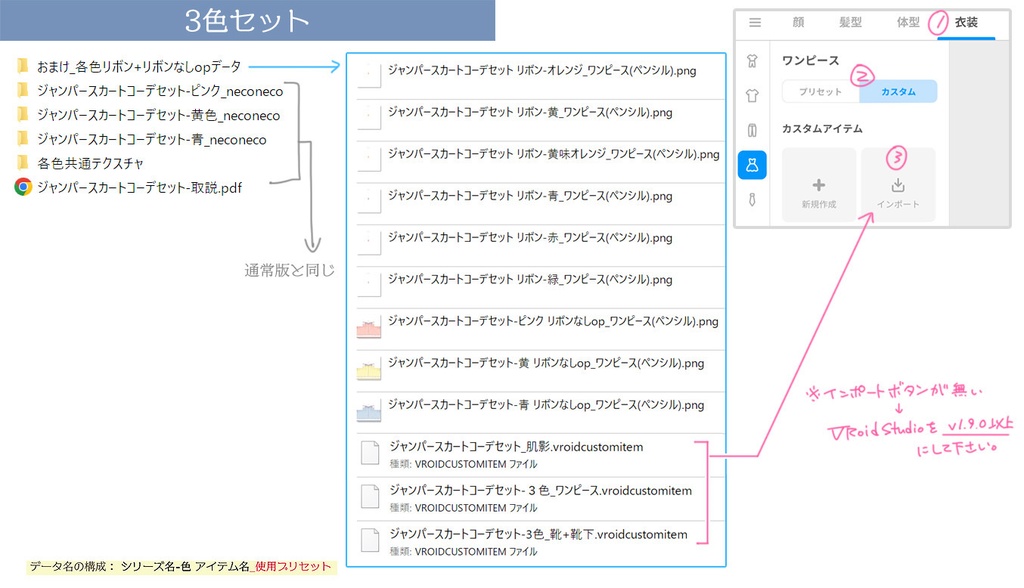Select file name 3色_ワンピース.vroidcustomitem
This screenshot has height=588, width=1024.
click(x=541, y=491)
